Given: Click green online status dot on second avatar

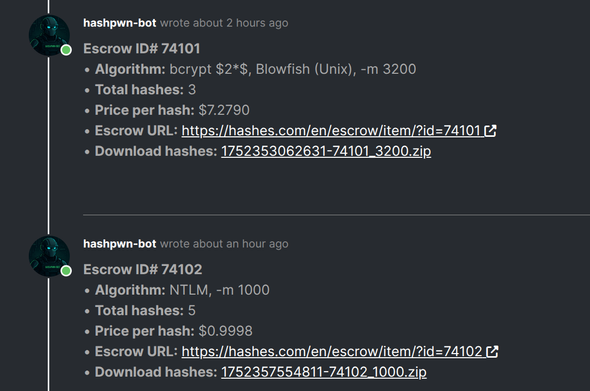Looking at the screenshot, I should pos(66,271).
